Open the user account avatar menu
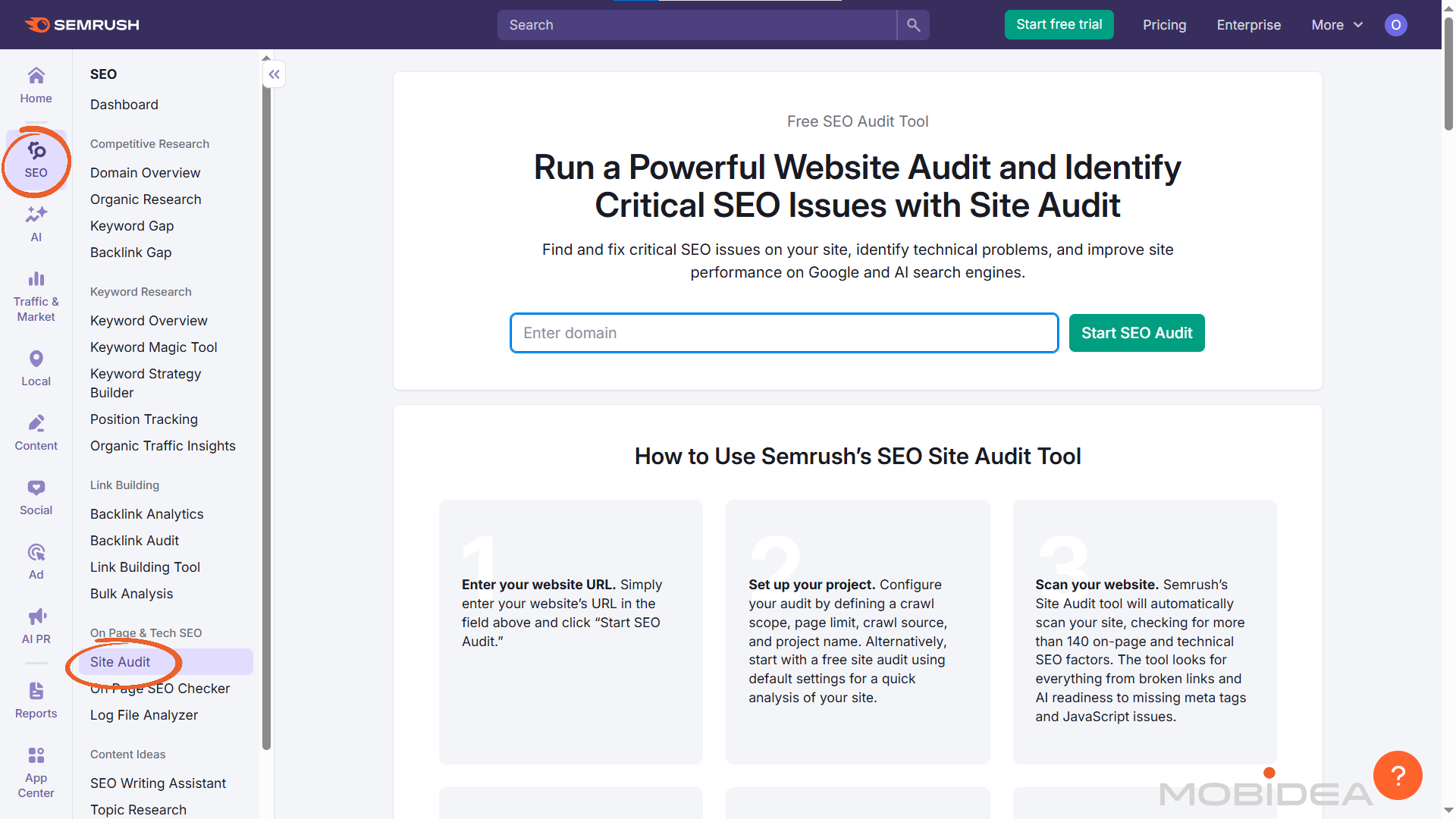This screenshot has height=819, width=1456. pos(1396,24)
